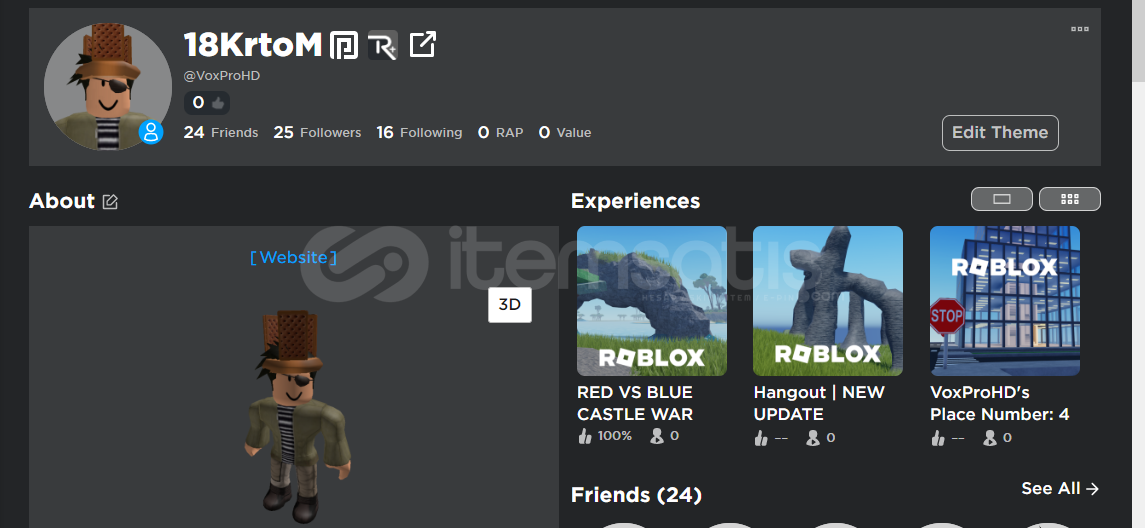Click the 100% like rating under Castle War
Image resolution: width=1145 pixels, height=528 pixels.
(605, 436)
